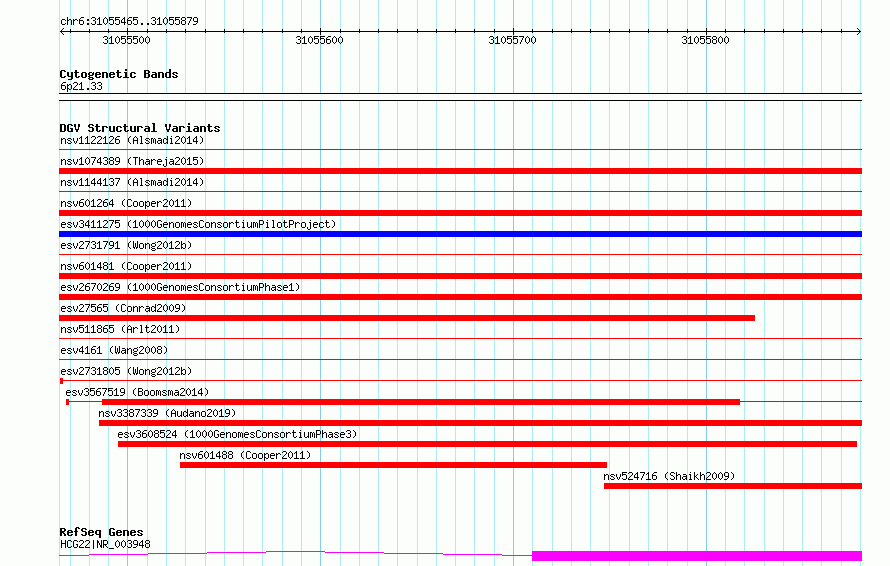Select the nsv1074389 (Thareja2015) variant label
Image resolution: width=890 pixels, height=566 pixels.
pyautogui.click(x=132, y=161)
